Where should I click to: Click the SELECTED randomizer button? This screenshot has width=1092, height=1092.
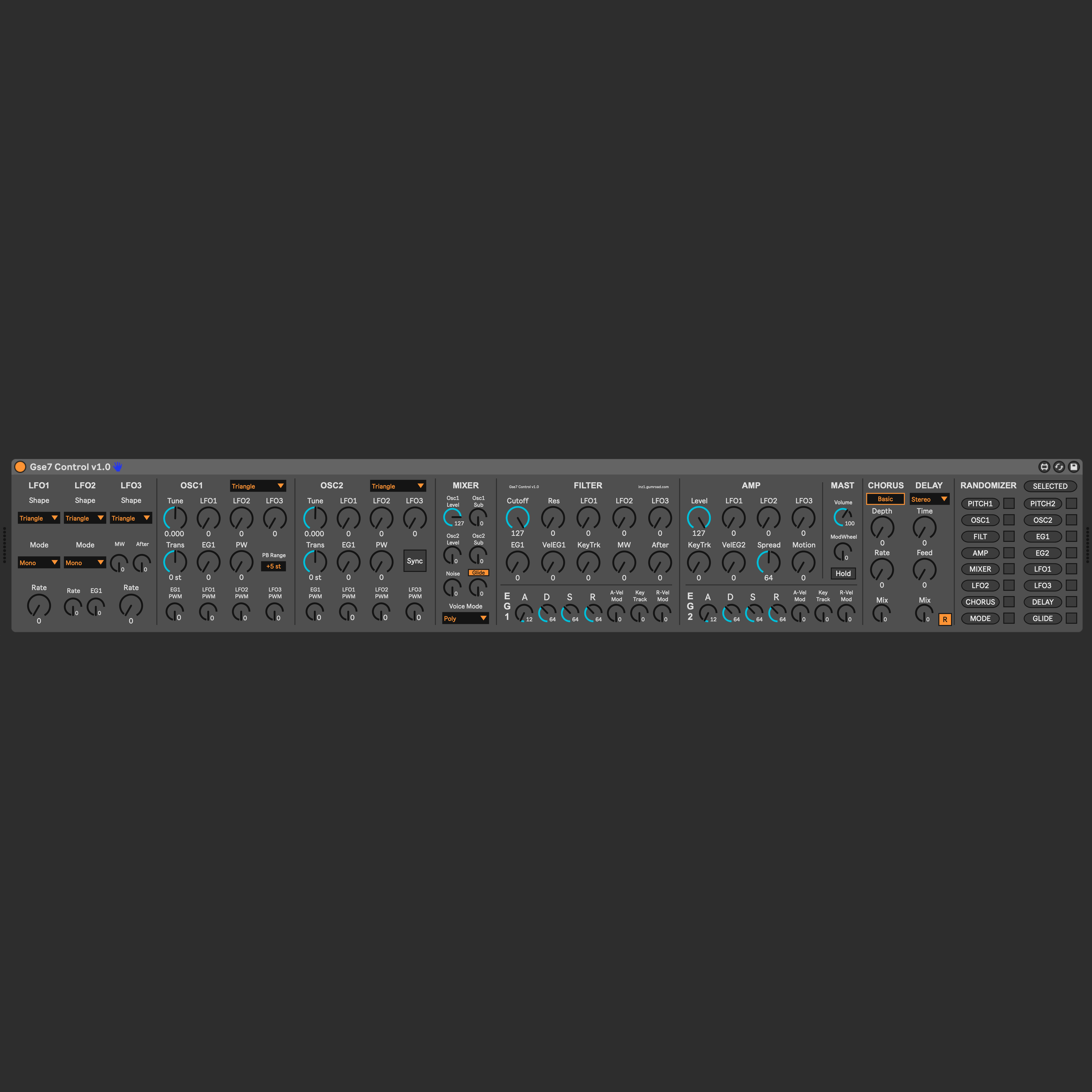(x=1050, y=486)
